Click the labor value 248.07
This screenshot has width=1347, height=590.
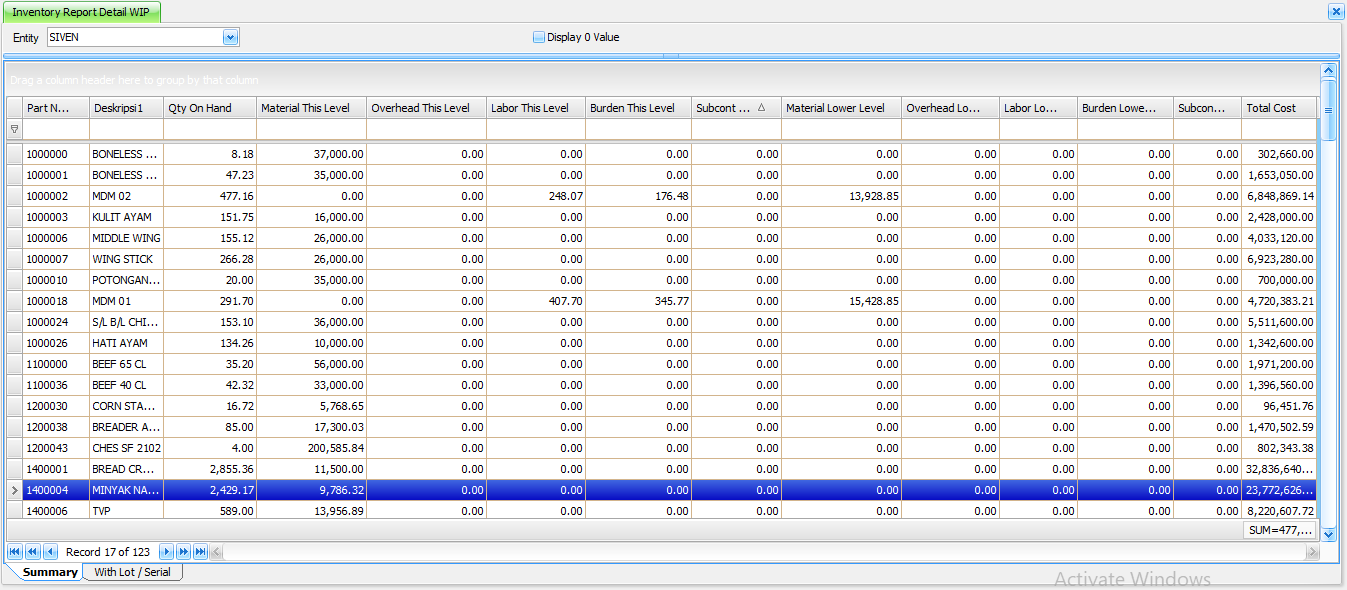point(536,196)
